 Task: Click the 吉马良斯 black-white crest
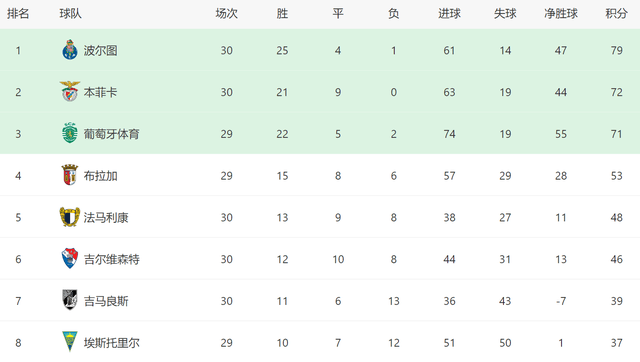70,300
